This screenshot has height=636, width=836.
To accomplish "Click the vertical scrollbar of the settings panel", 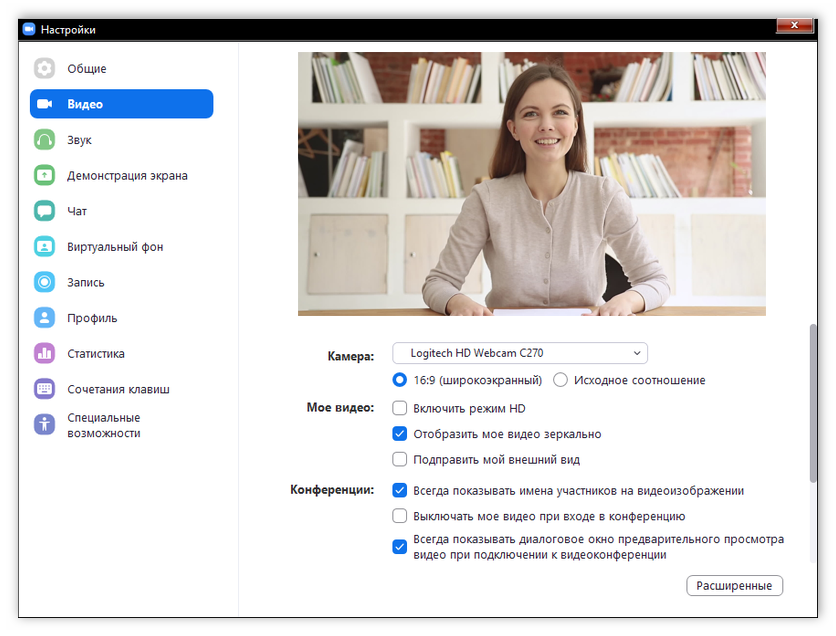I will tap(812, 400).
